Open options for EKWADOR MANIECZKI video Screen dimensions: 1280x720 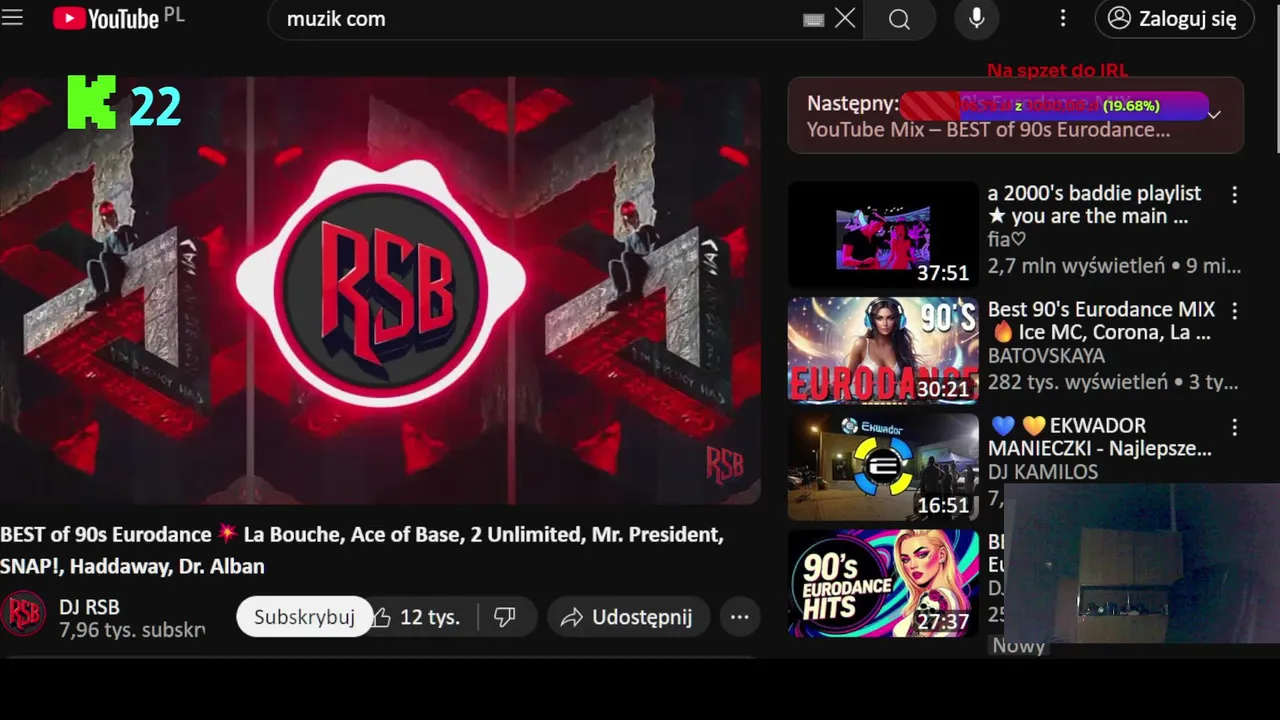click(1235, 427)
